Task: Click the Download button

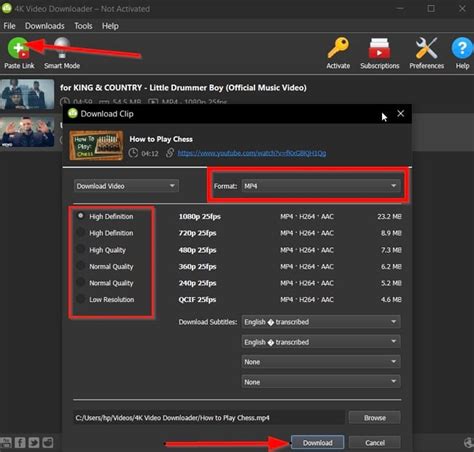Action: coord(317,443)
